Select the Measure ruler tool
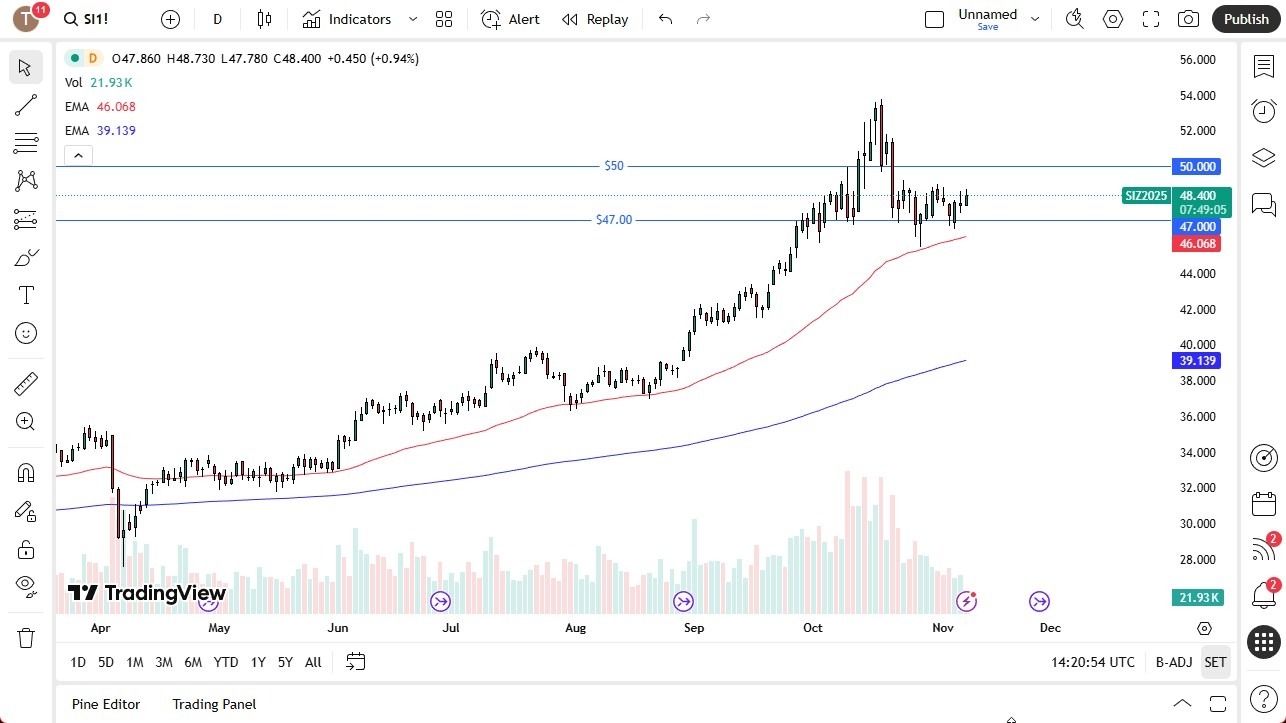The width and height of the screenshot is (1286, 723). point(26,383)
